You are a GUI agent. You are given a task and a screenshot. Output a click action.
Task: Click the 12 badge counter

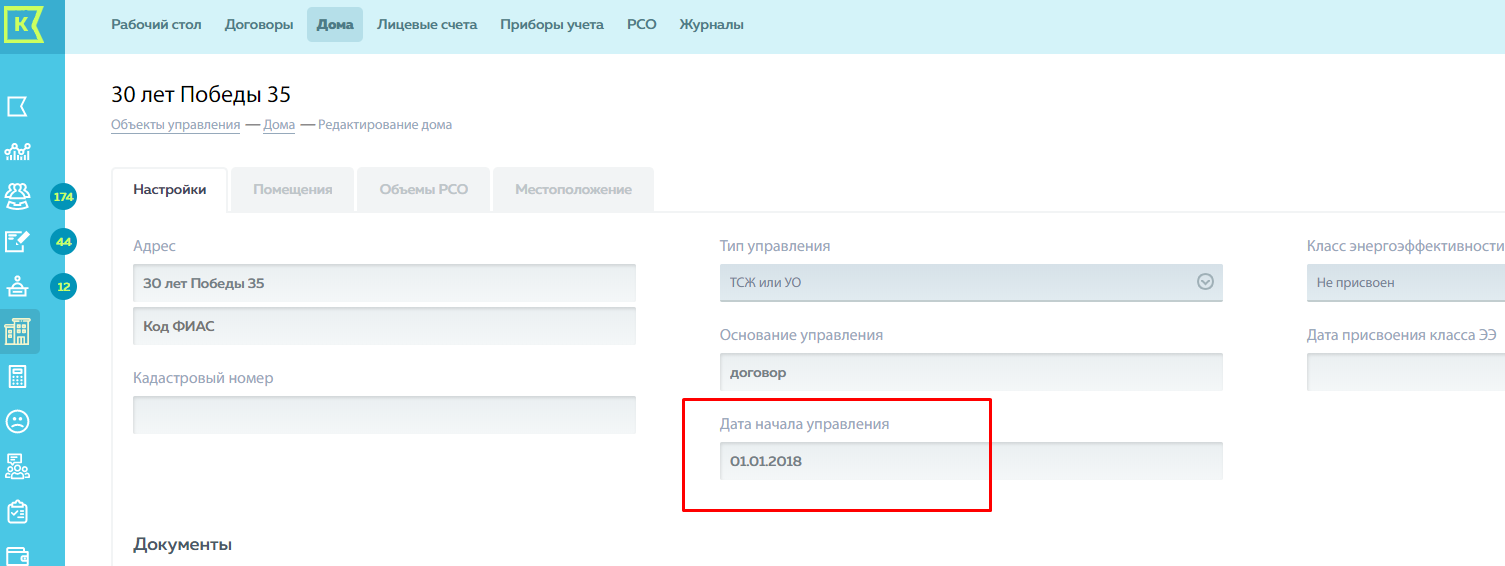pos(64,287)
